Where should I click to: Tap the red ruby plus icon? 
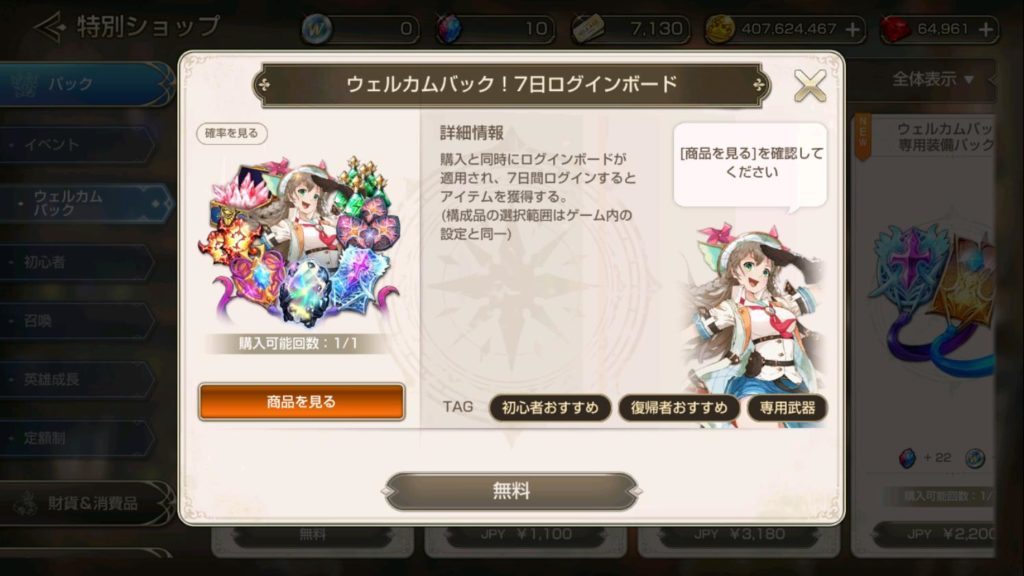click(x=985, y=29)
